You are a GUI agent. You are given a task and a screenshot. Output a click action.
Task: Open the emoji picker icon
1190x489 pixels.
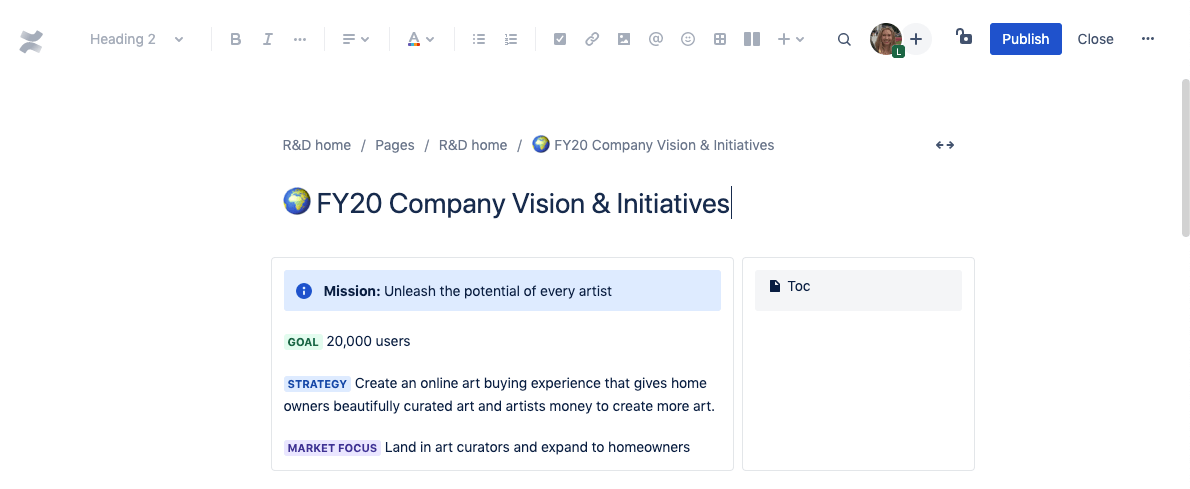coord(688,39)
